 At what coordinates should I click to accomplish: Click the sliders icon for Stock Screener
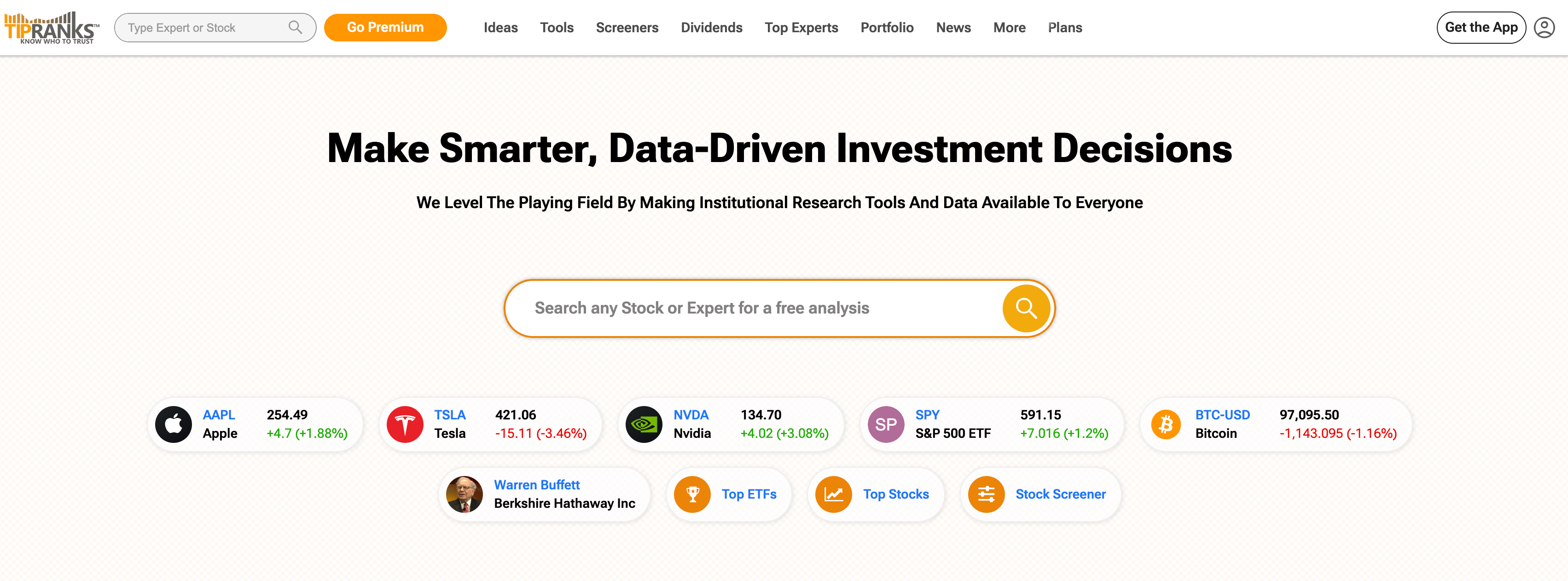click(x=987, y=494)
